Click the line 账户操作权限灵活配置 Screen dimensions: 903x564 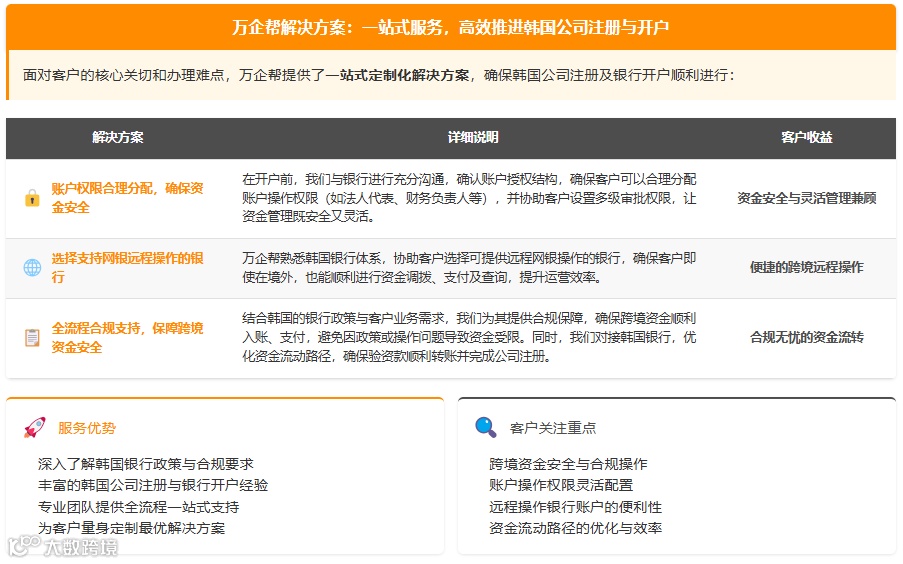point(561,485)
